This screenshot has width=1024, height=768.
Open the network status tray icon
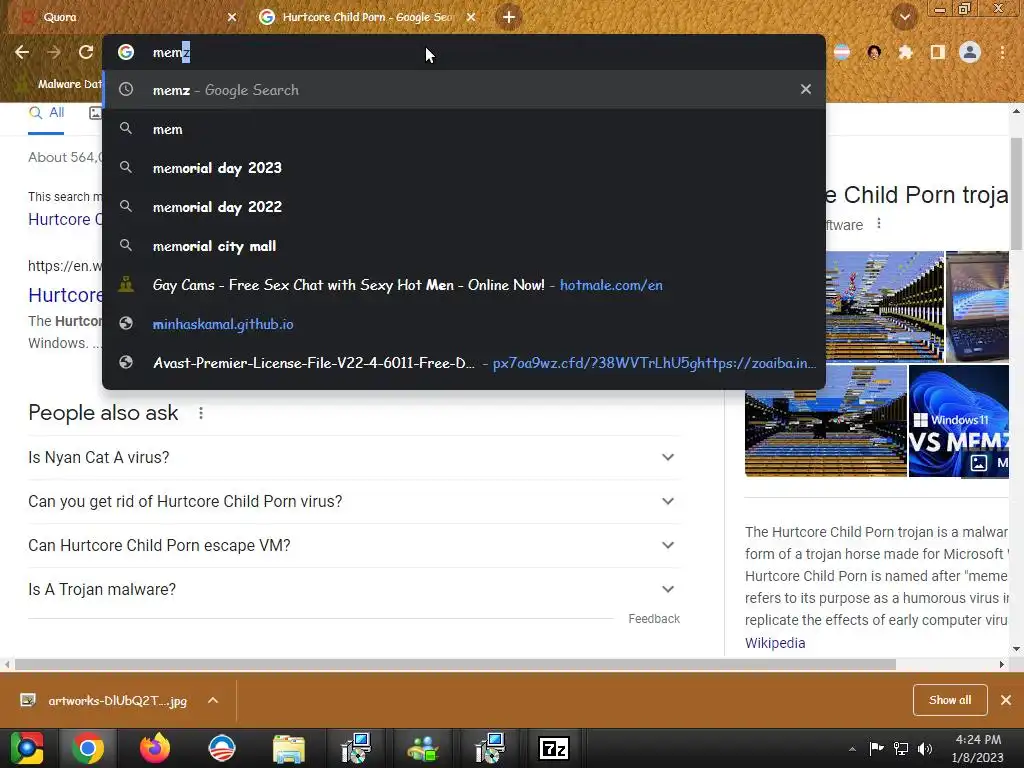pos(901,748)
